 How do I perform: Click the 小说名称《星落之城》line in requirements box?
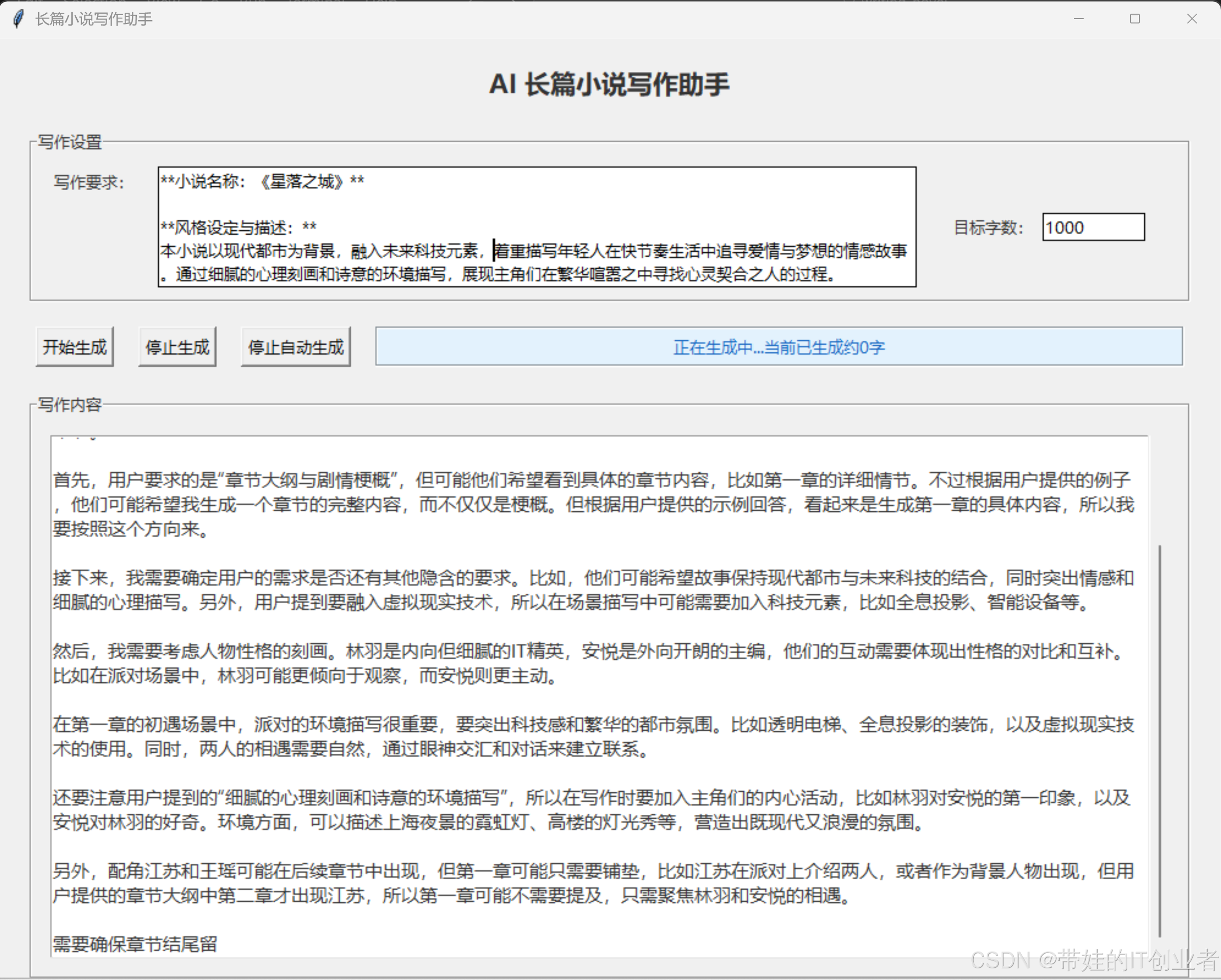tap(263, 182)
